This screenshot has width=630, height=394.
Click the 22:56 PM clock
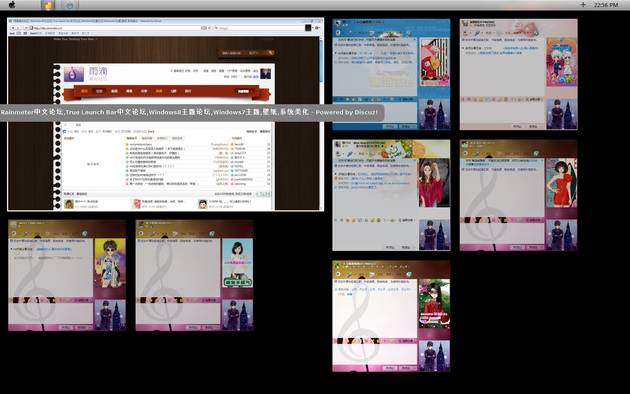click(x=606, y=5)
